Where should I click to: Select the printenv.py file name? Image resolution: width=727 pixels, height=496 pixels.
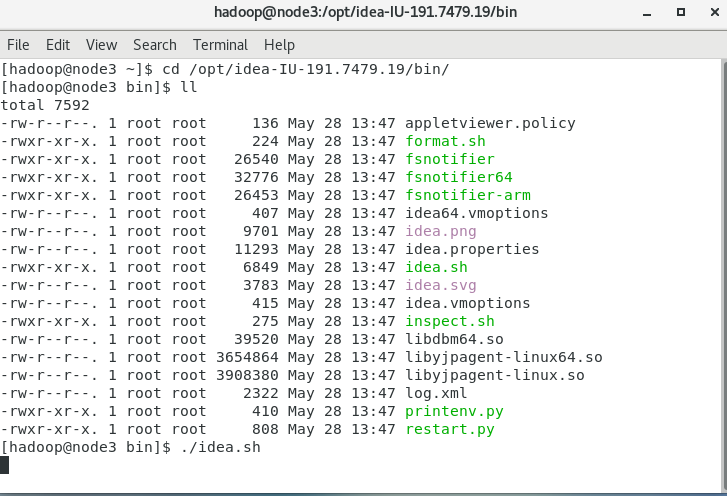click(x=454, y=412)
